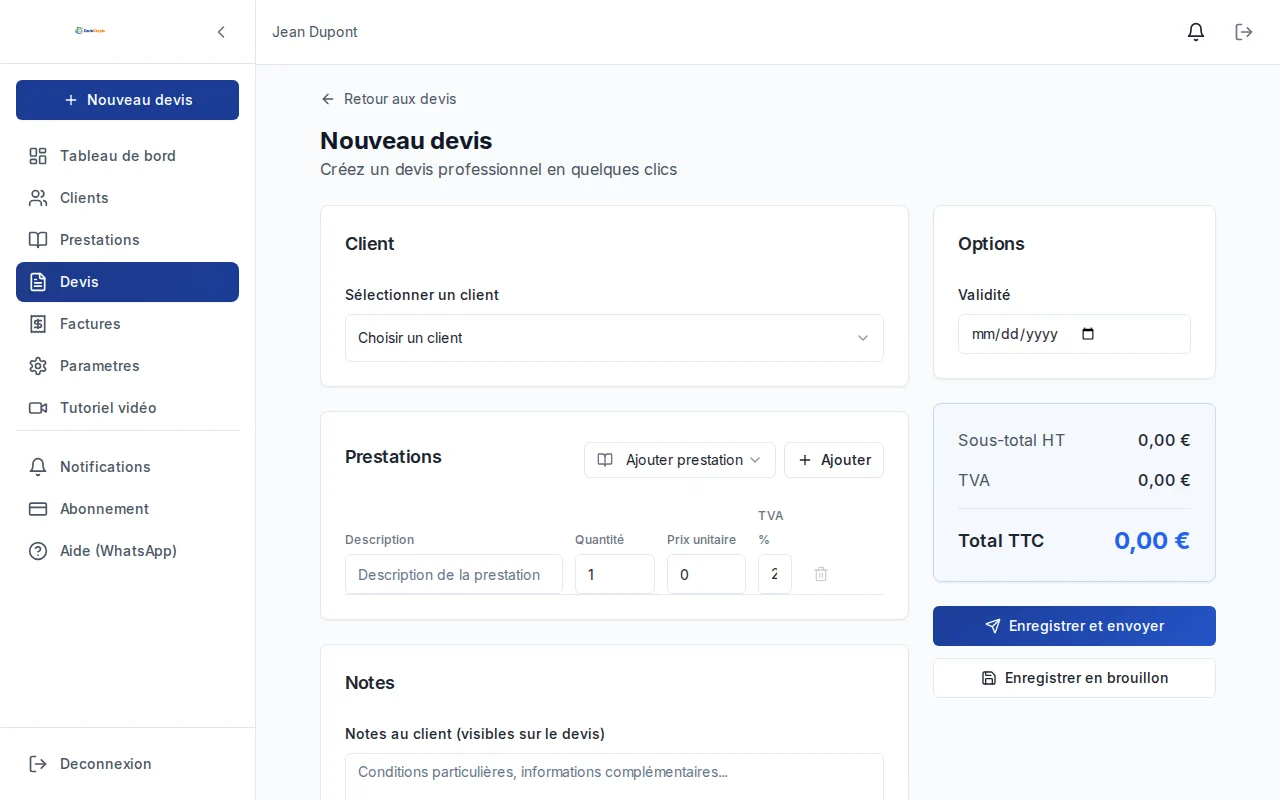Expand the Ajouter prestation dropdown
This screenshot has width=1280, height=800.
680,460
